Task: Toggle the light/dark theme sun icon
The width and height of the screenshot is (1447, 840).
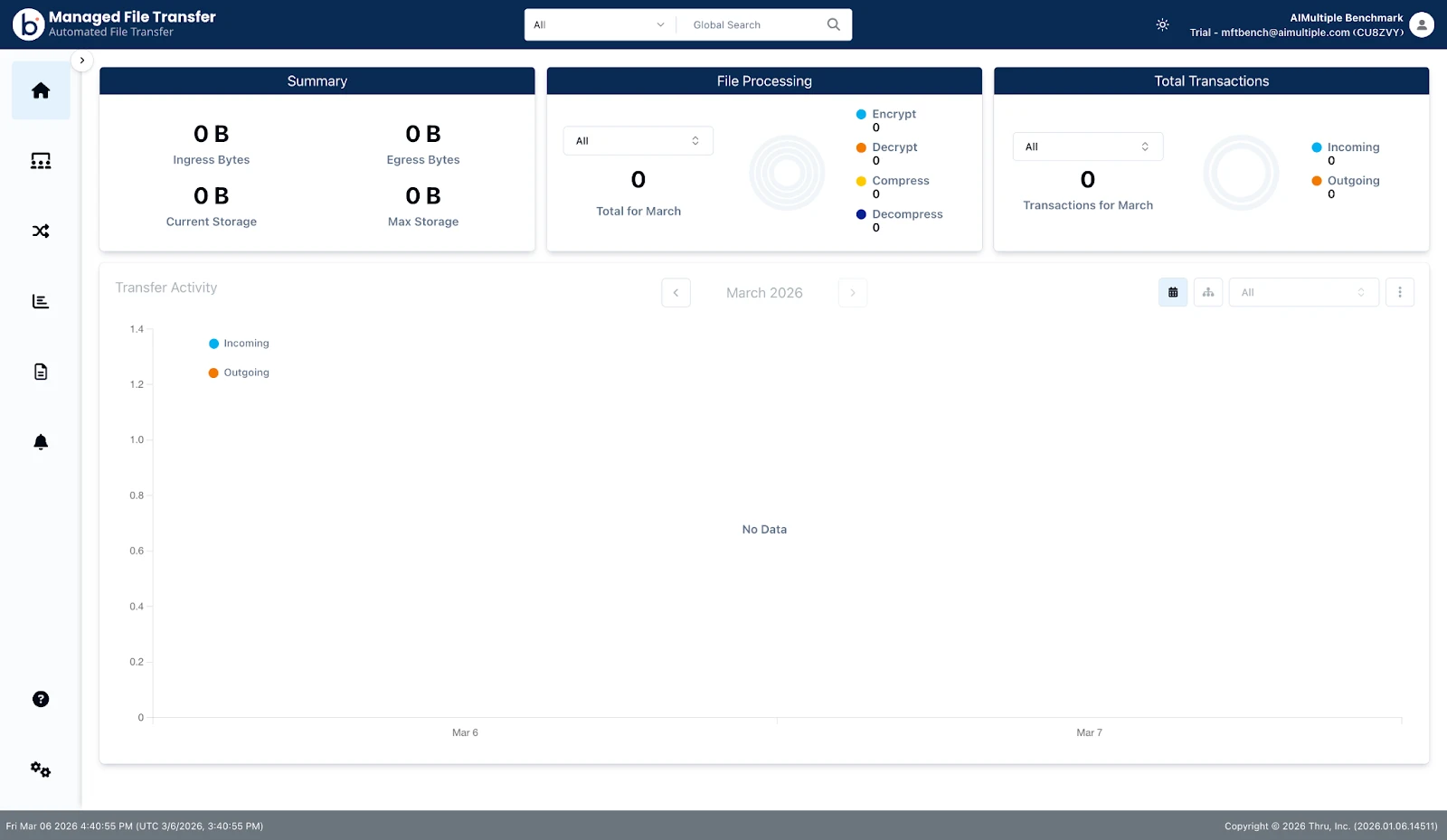Action: [1163, 24]
